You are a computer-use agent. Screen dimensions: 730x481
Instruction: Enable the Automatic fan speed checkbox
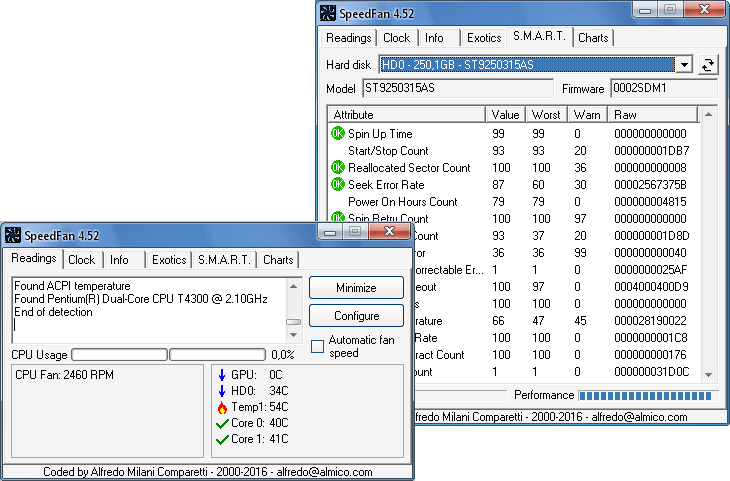pyautogui.click(x=318, y=346)
